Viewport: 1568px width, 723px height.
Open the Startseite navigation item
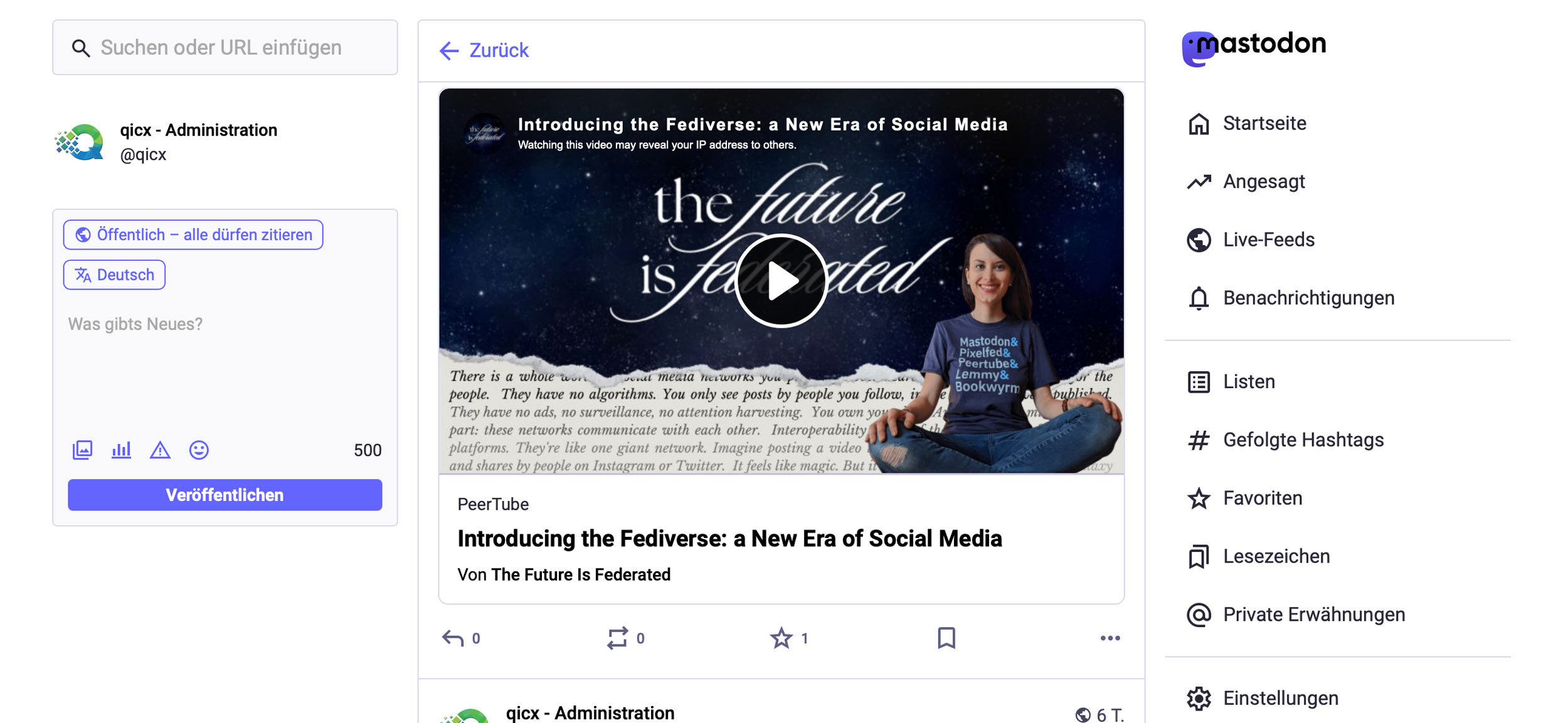click(x=1264, y=124)
